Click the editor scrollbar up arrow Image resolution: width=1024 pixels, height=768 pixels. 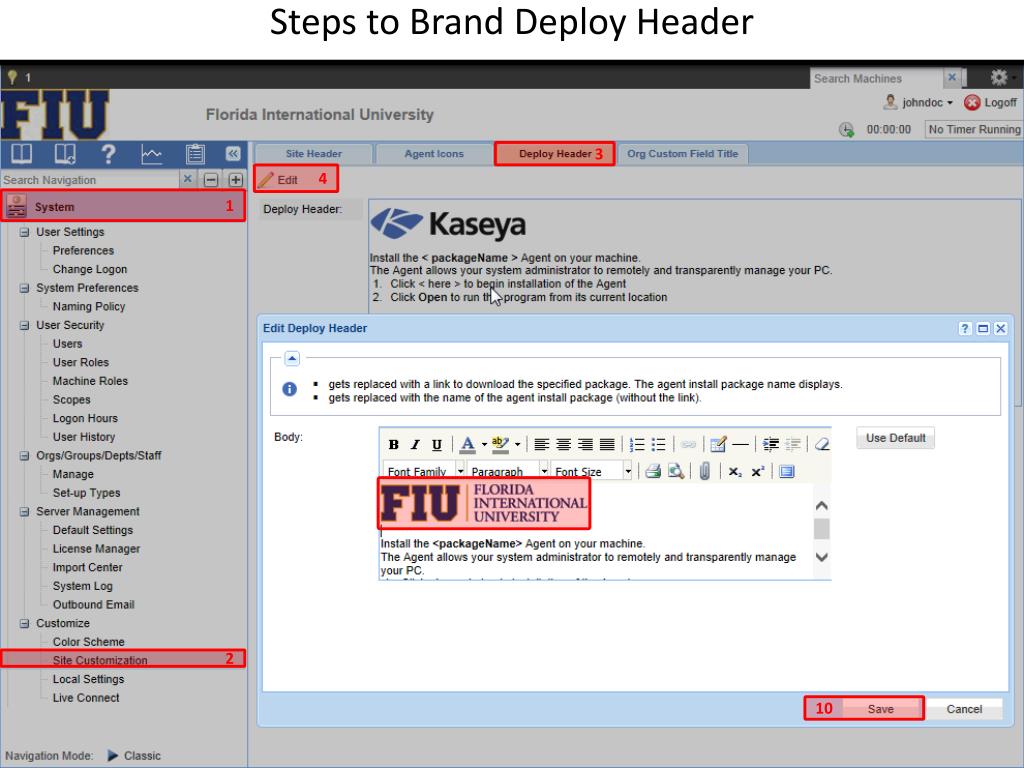pyautogui.click(x=822, y=505)
